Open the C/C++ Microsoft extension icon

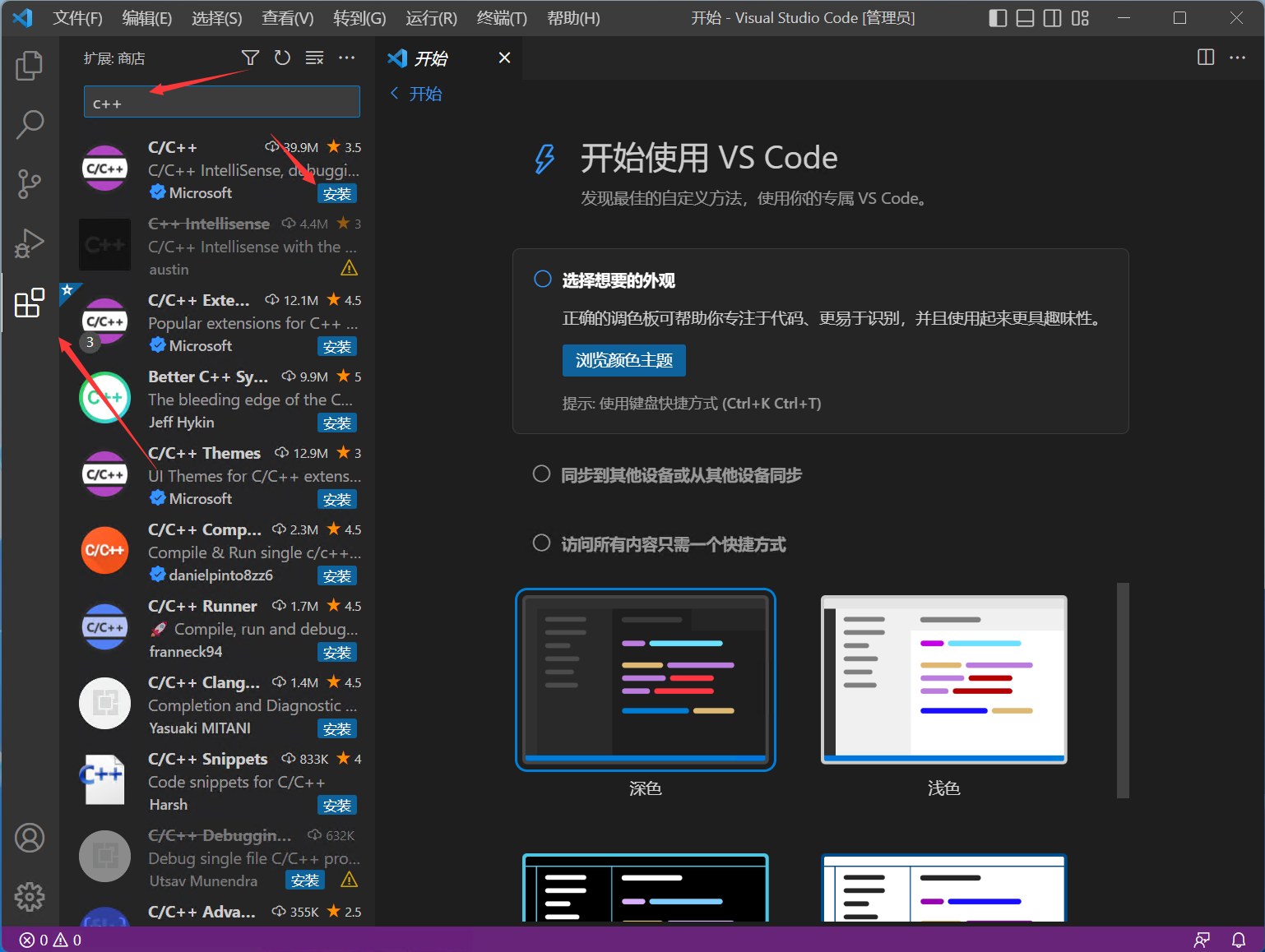(x=104, y=169)
